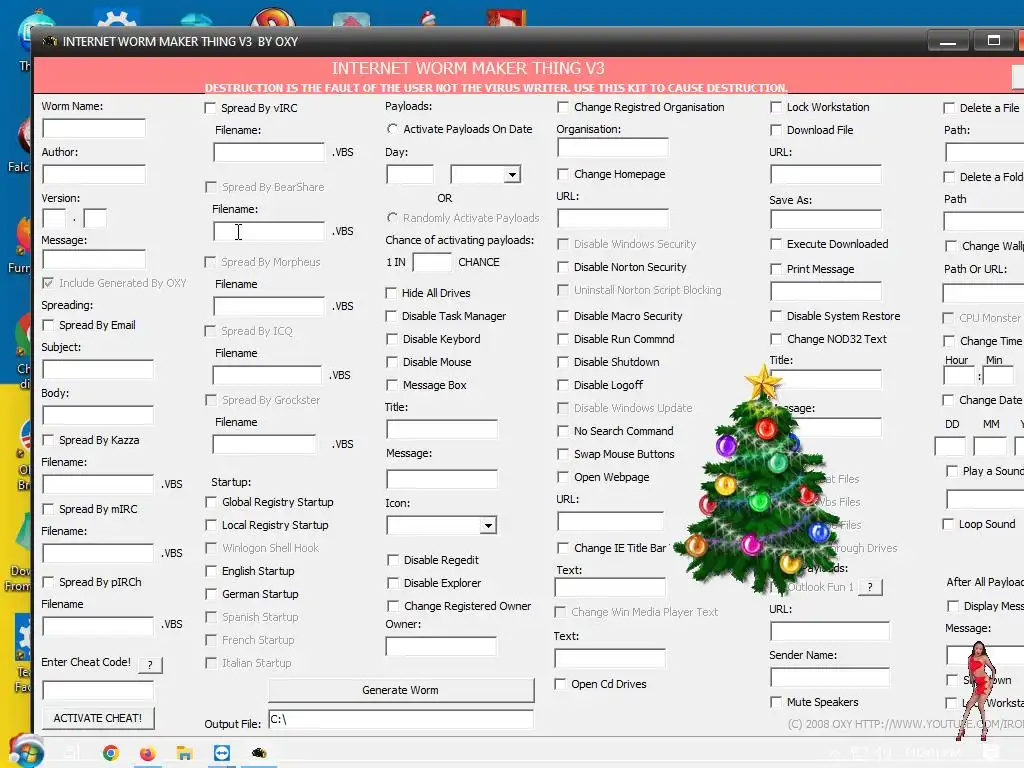
Task: Click the question mark next to Outlook Fun 1
Action: 870,586
